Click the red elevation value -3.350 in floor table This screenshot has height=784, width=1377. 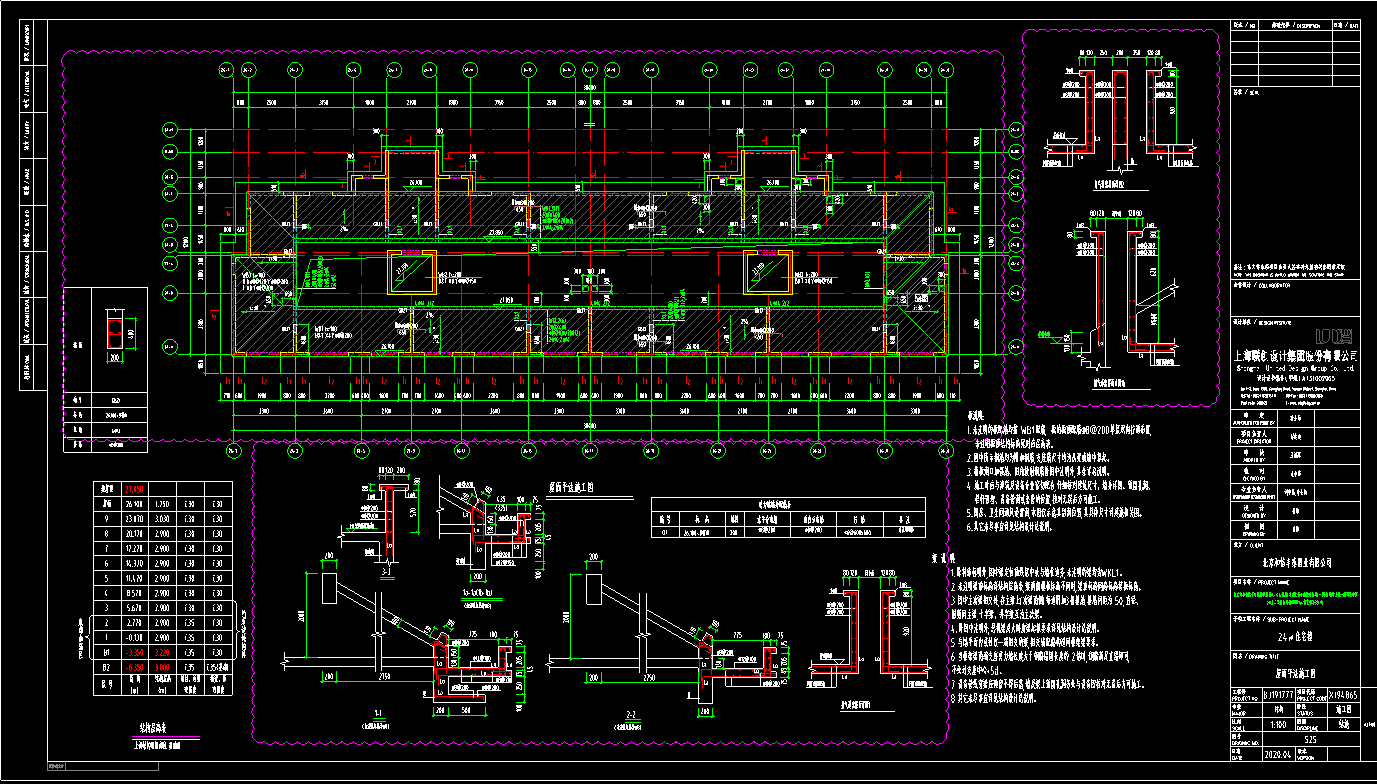[x=134, y=652]
